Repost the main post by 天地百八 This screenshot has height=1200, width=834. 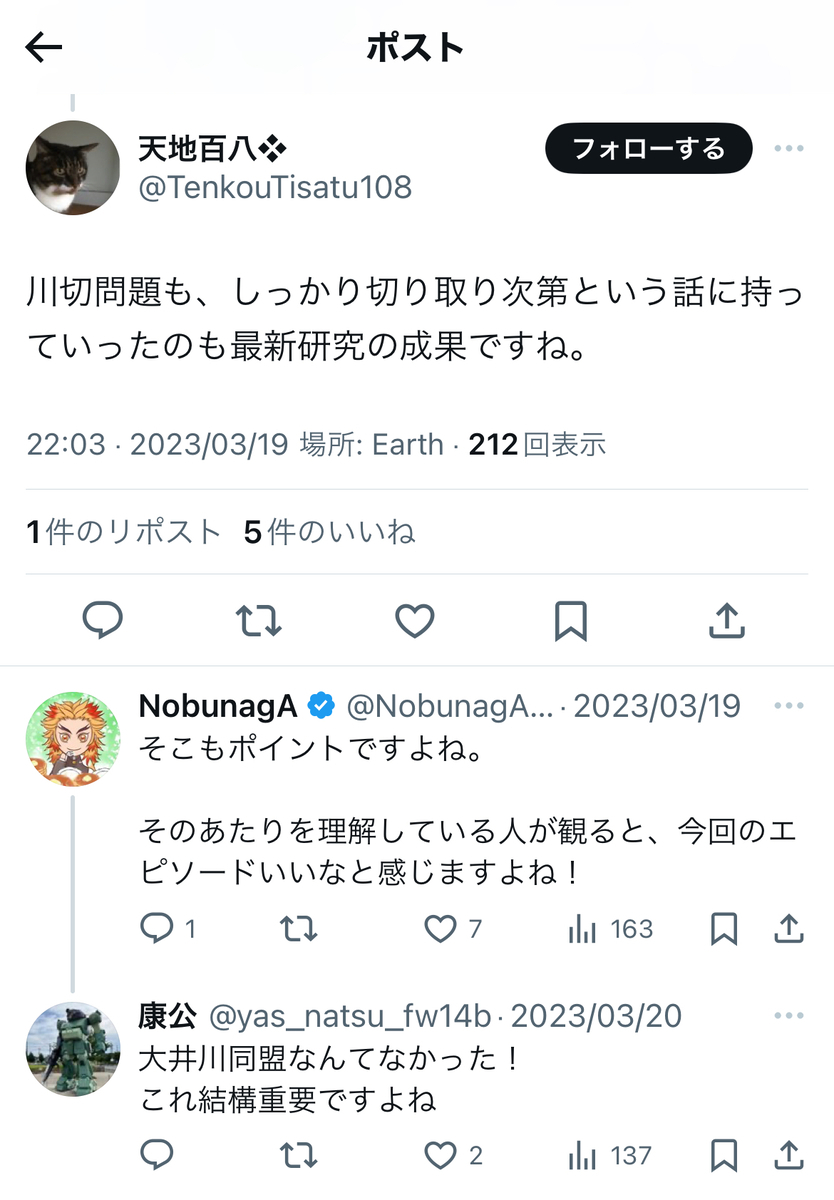click(259, 621)
